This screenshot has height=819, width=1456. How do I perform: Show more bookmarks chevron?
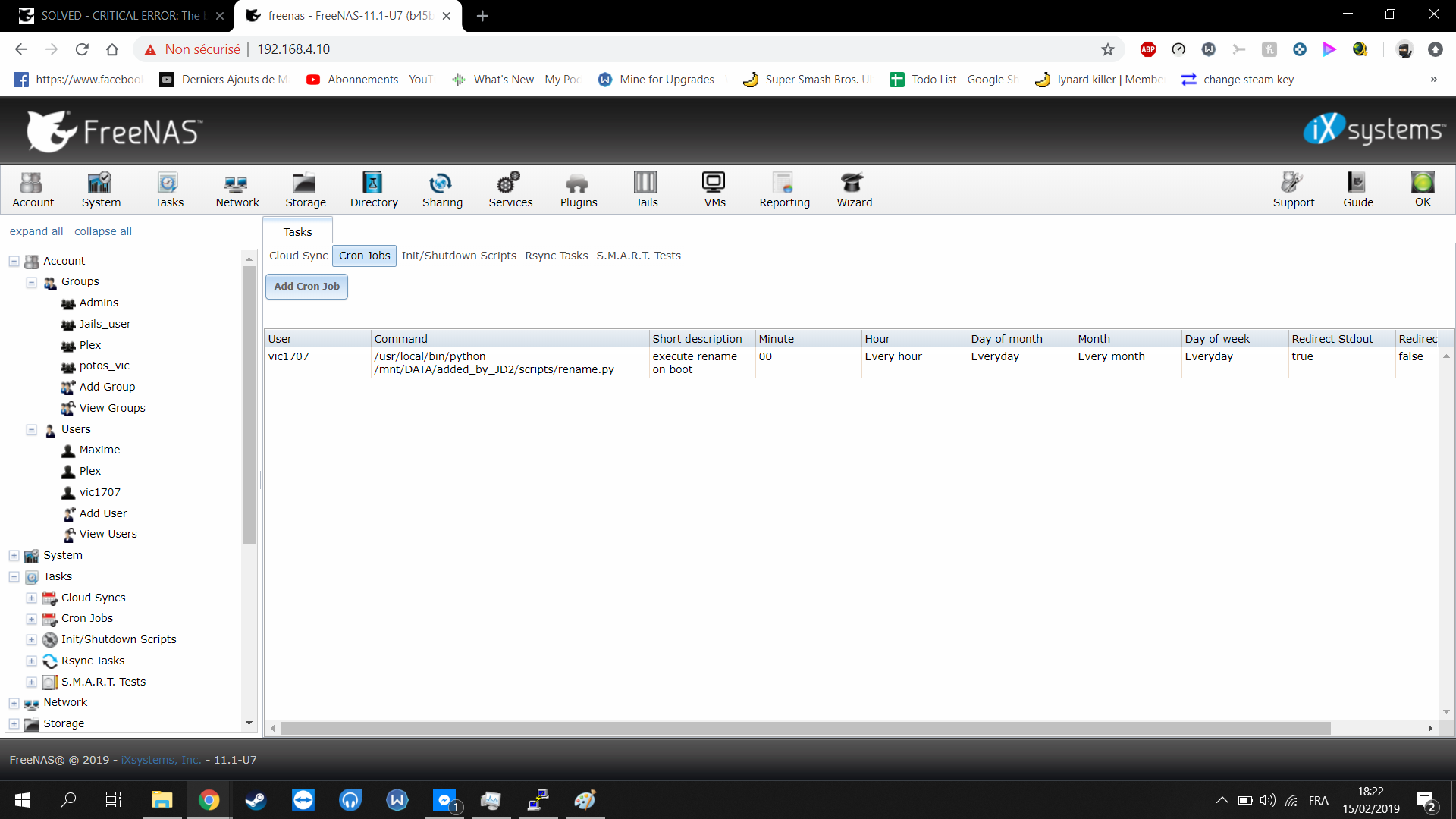click(x=1433, y=80)
